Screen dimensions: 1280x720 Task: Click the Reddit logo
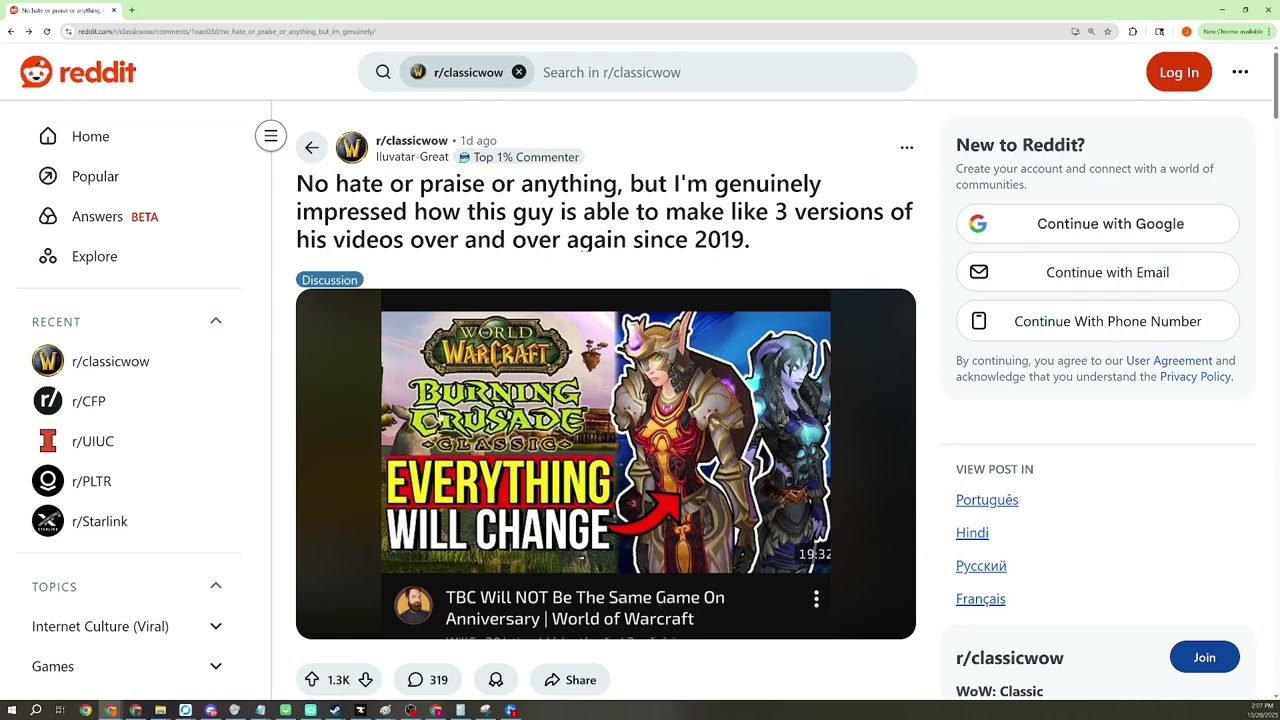pos(78,72)
